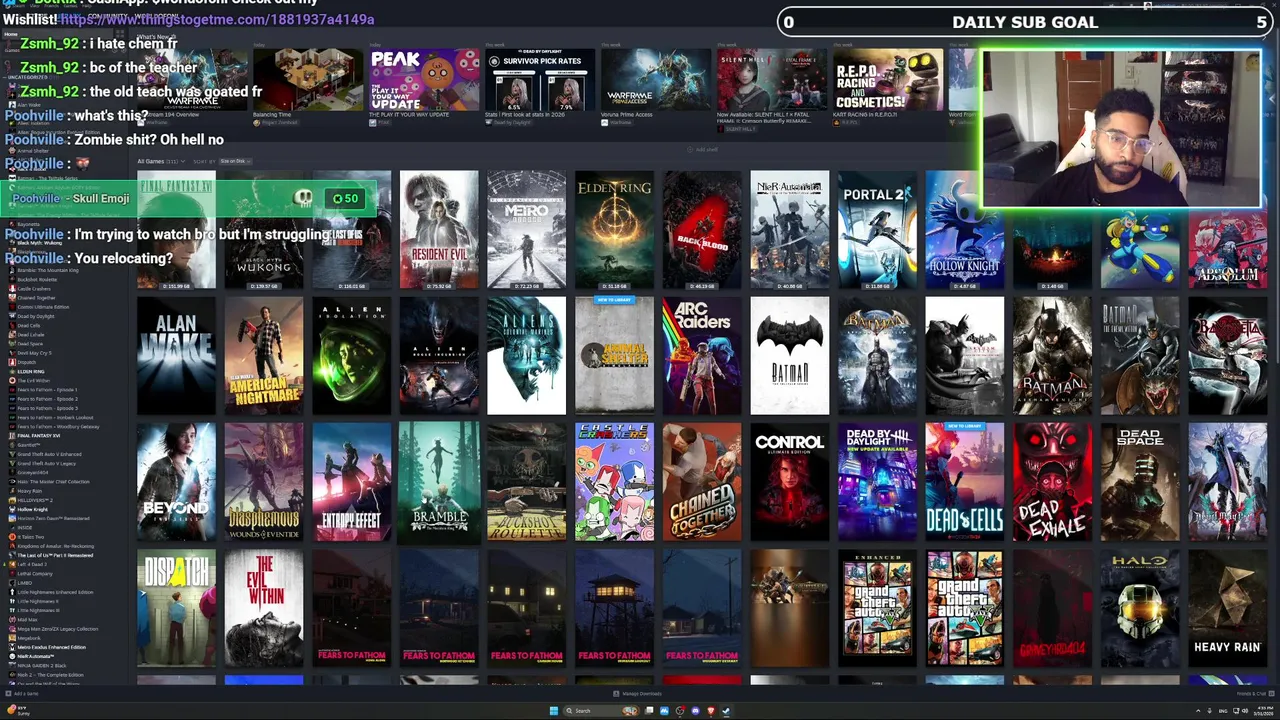Select the Alien Isolation game cover
The width and height of the screenshot is (1280, 720).
351,356
